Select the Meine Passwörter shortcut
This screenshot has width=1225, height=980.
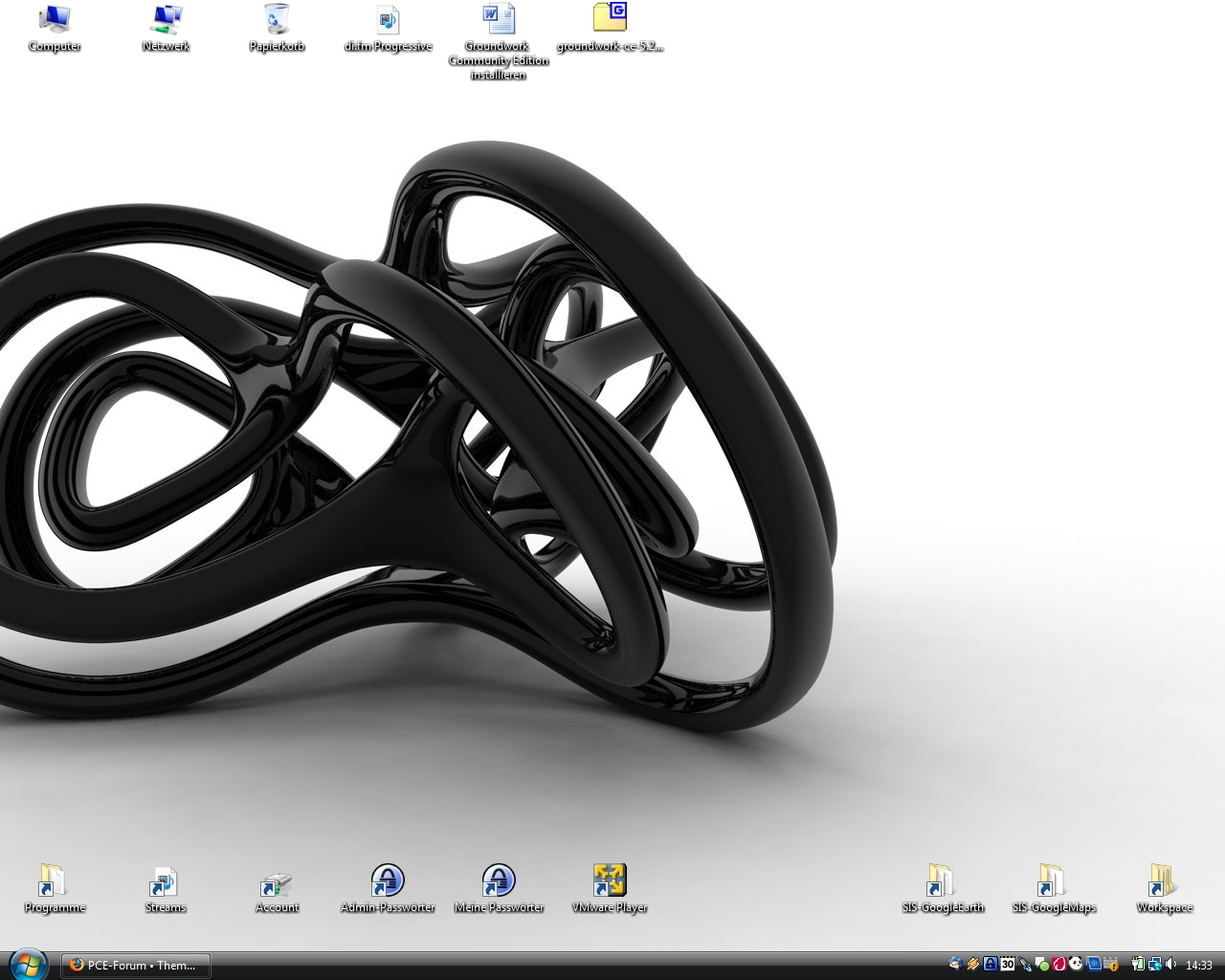click(499, 880)
